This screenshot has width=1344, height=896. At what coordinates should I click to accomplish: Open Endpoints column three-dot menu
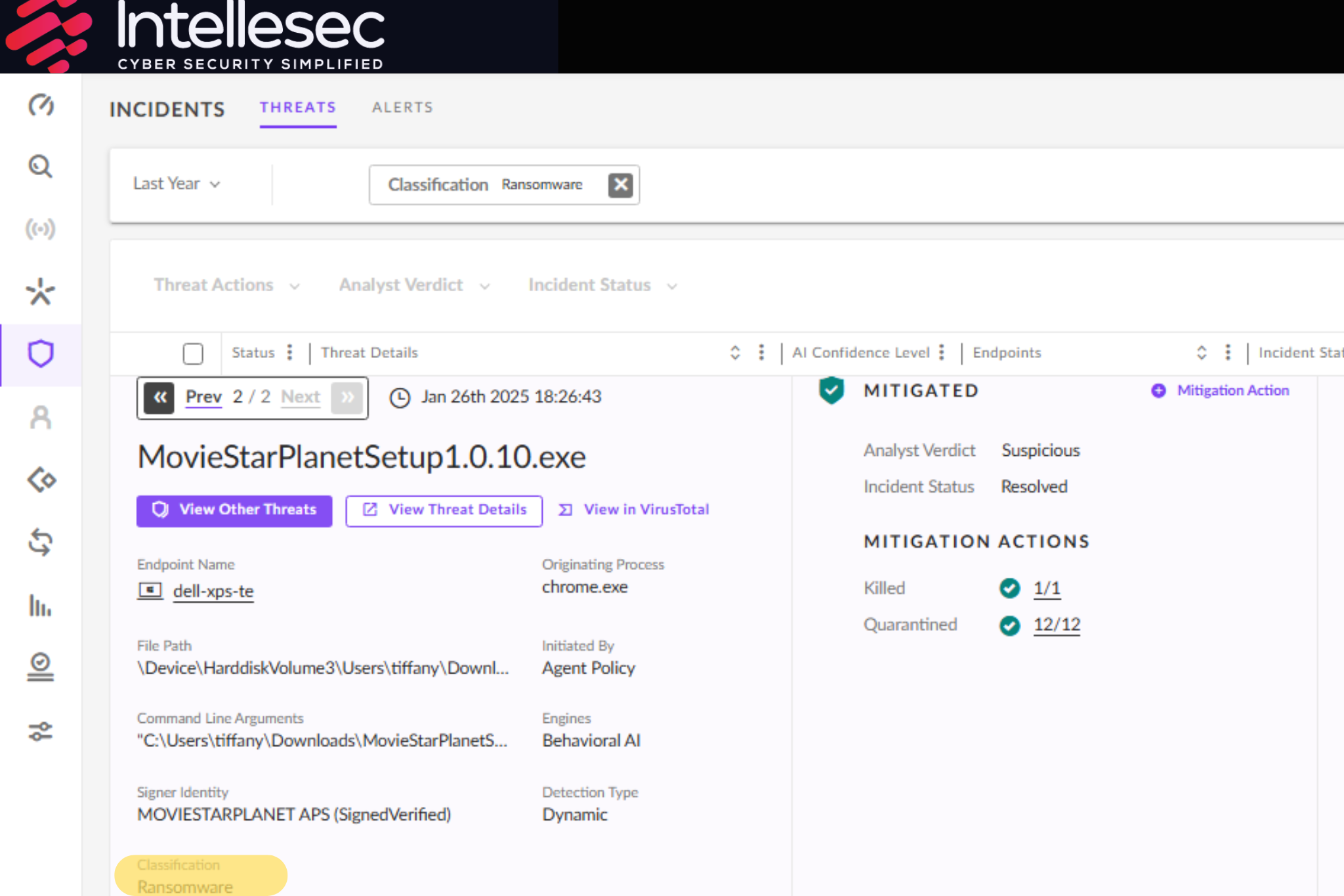click(x=1228, y=352)
